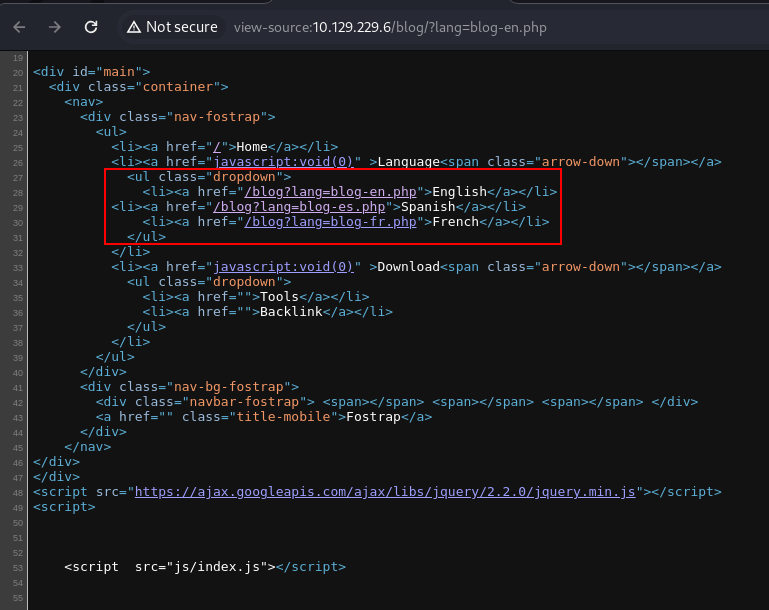The width and height of the screenshot is (769, 610).
Task: Click the word "Language" in source
Action: 409,162
